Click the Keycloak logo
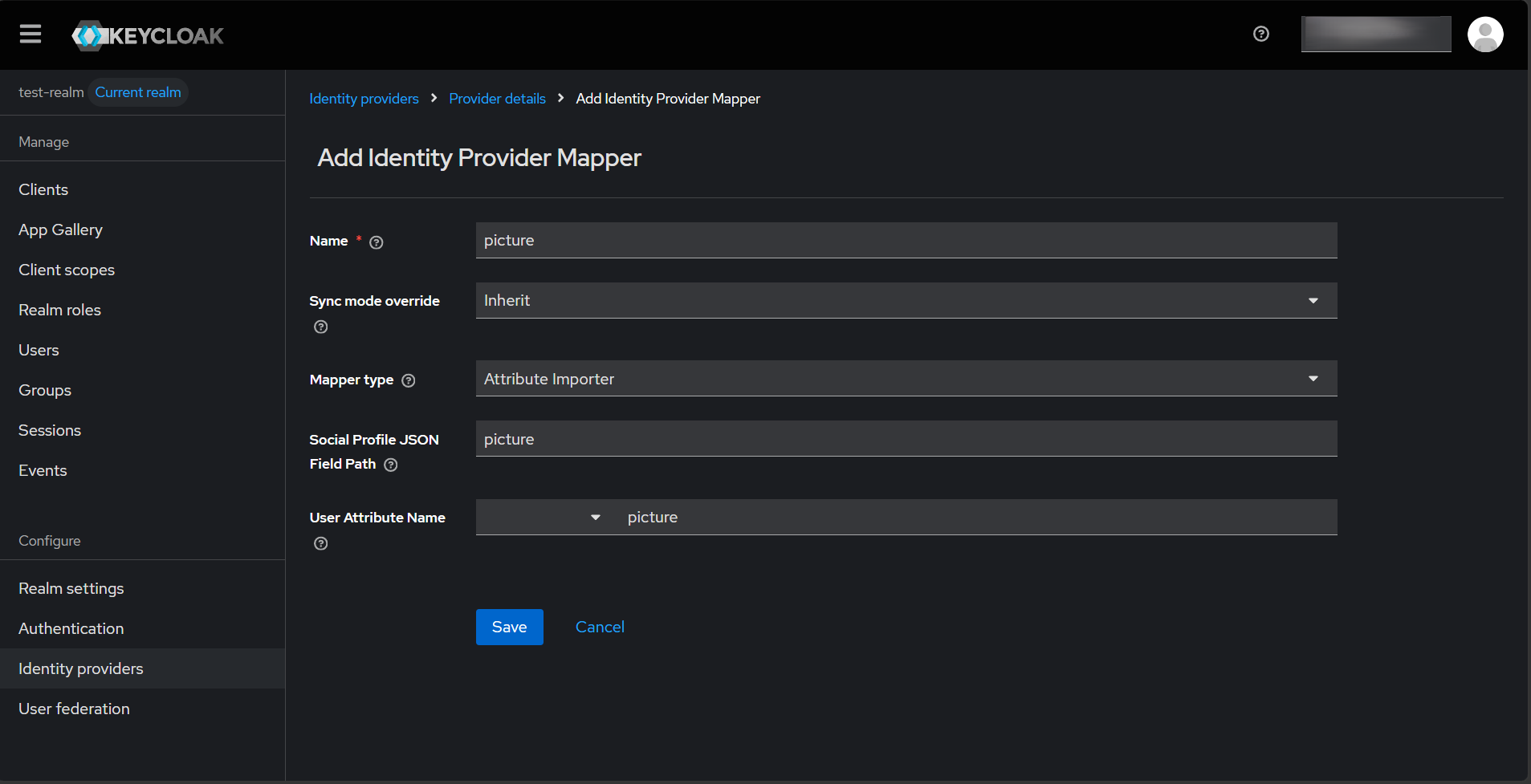Screen dimensions: 1531x784 [148, 35]
